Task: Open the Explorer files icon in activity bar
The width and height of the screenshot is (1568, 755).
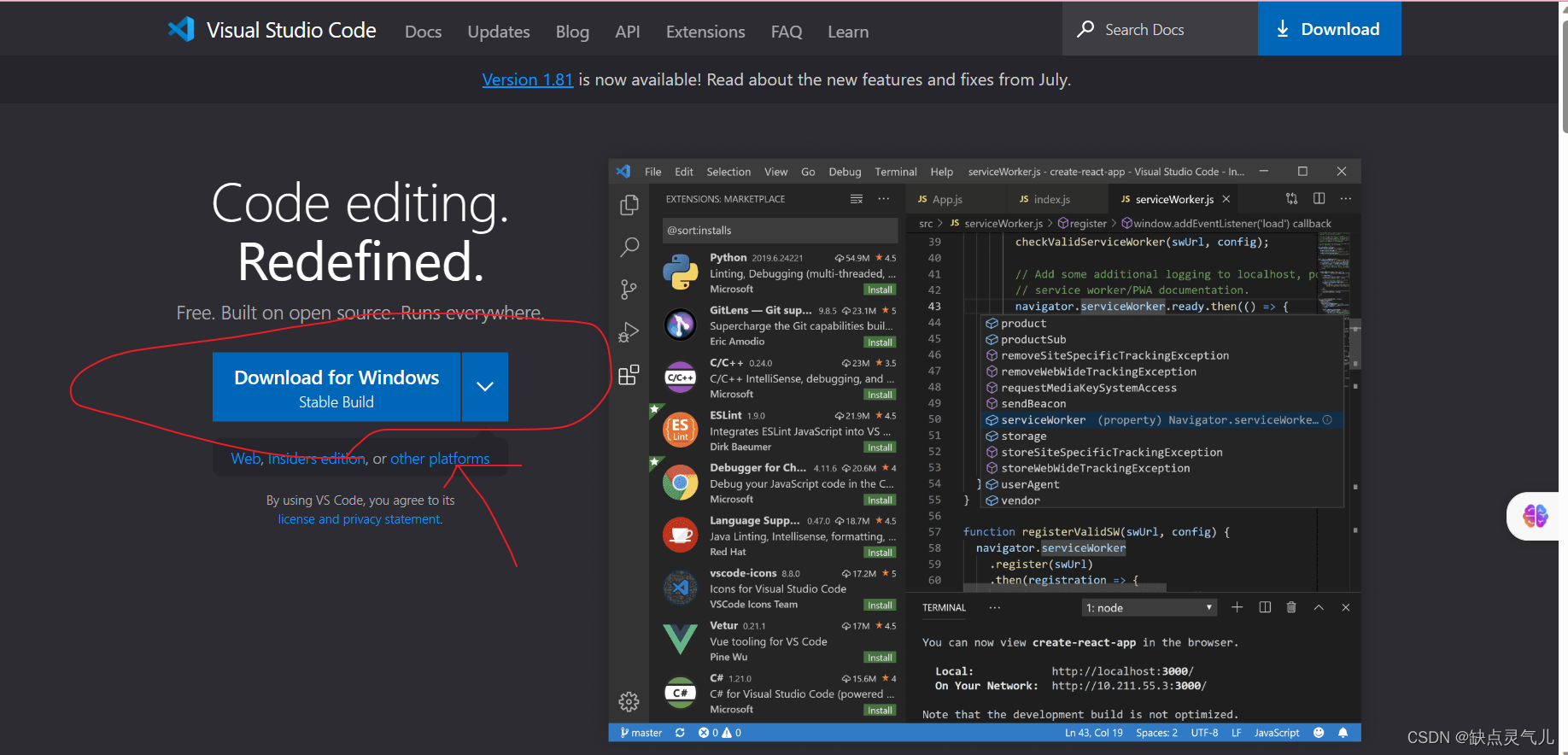Action: (x=629, y=205)
